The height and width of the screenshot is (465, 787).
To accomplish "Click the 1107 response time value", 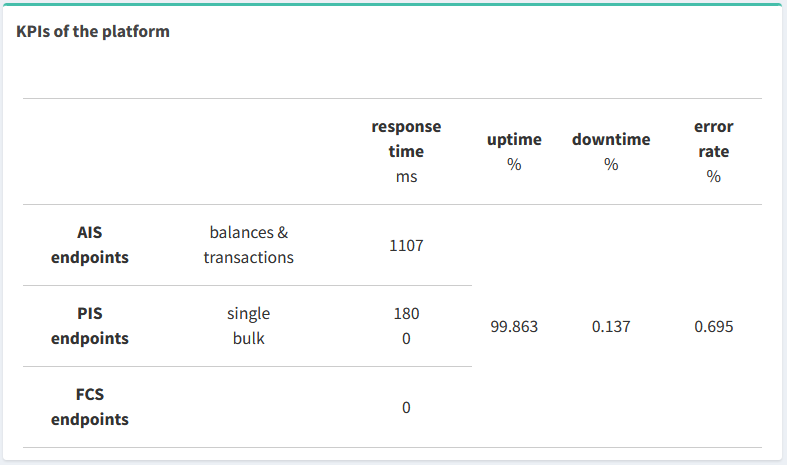I will [406, 246].
